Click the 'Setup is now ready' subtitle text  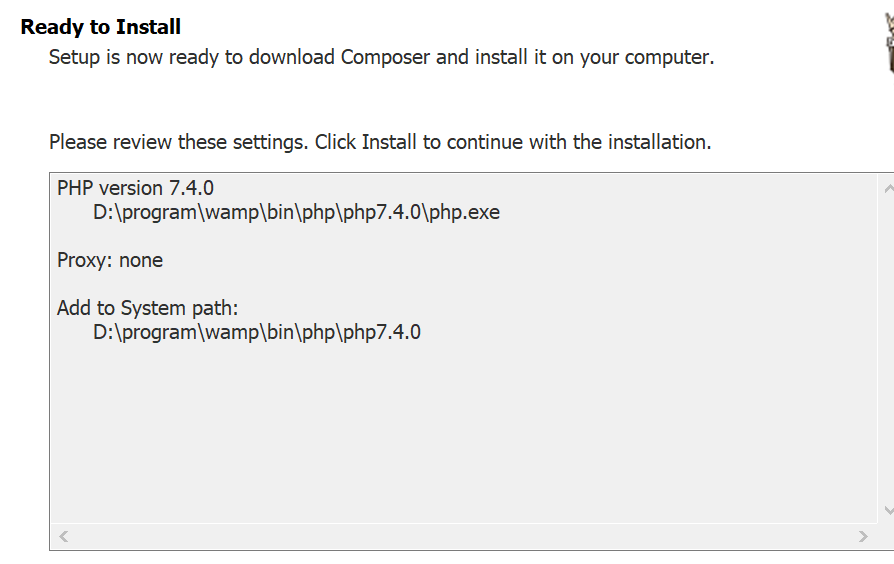click(381, 57)
